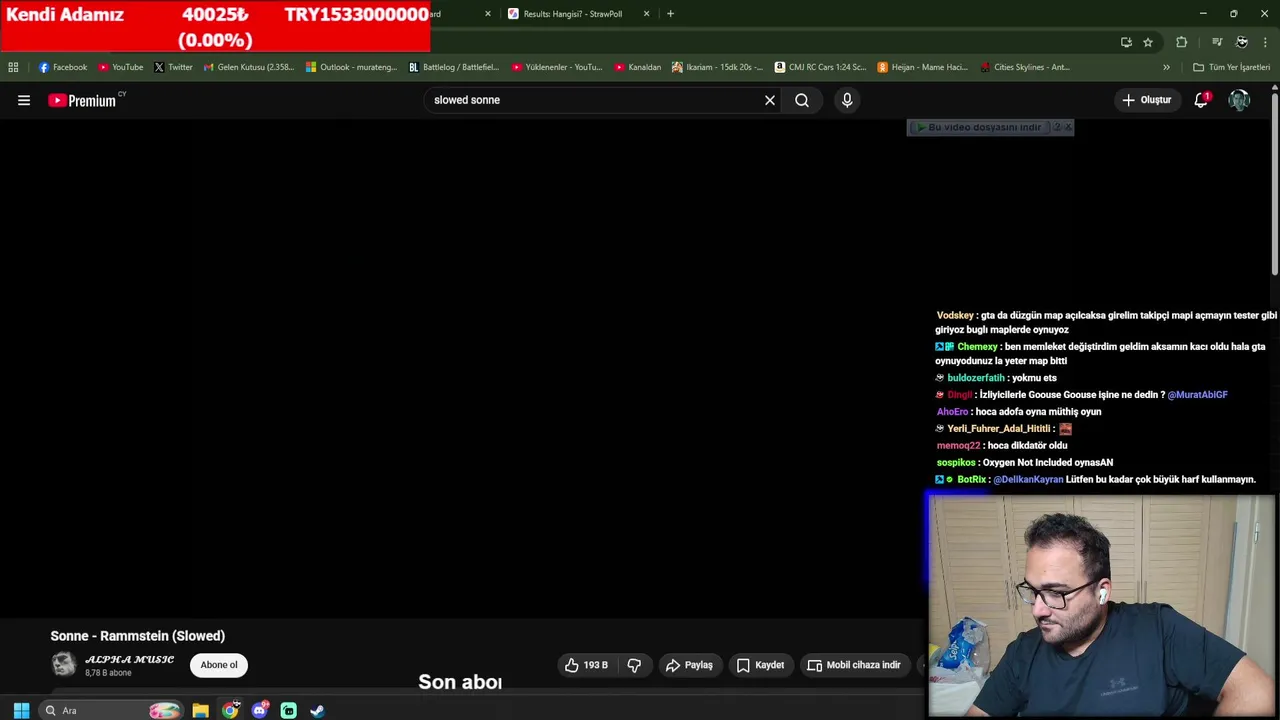Open ALPHA MUSIC channel name link
The height and width of the screenshot is (720, 1280).
pyautogui.click(x=130, y=660)
